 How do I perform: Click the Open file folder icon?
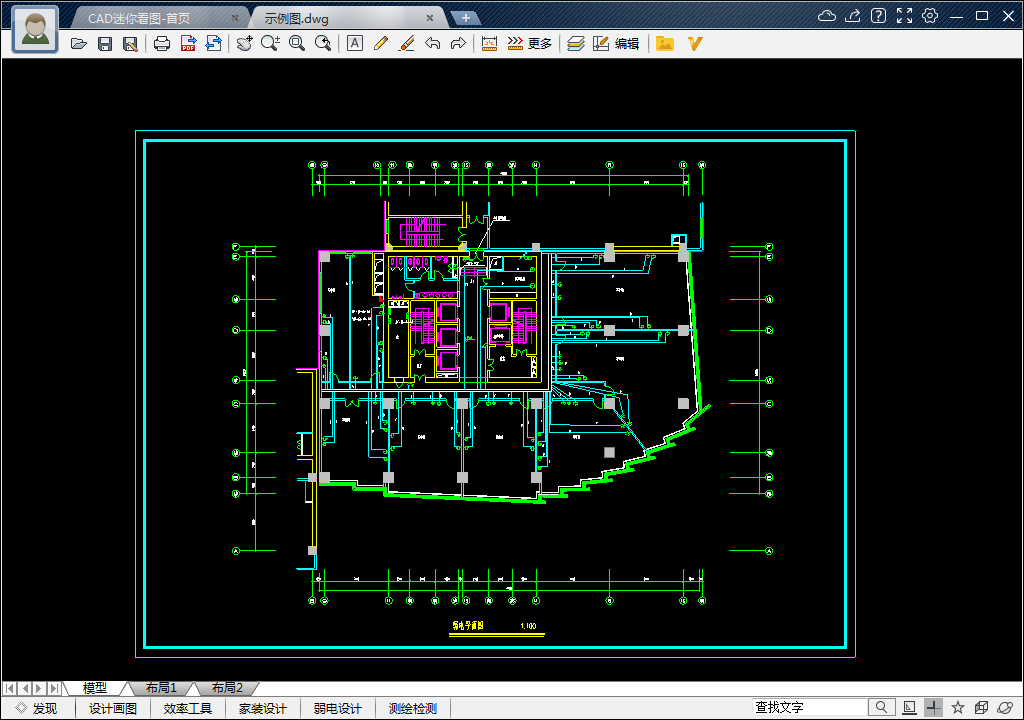click(x=79, y=43)
